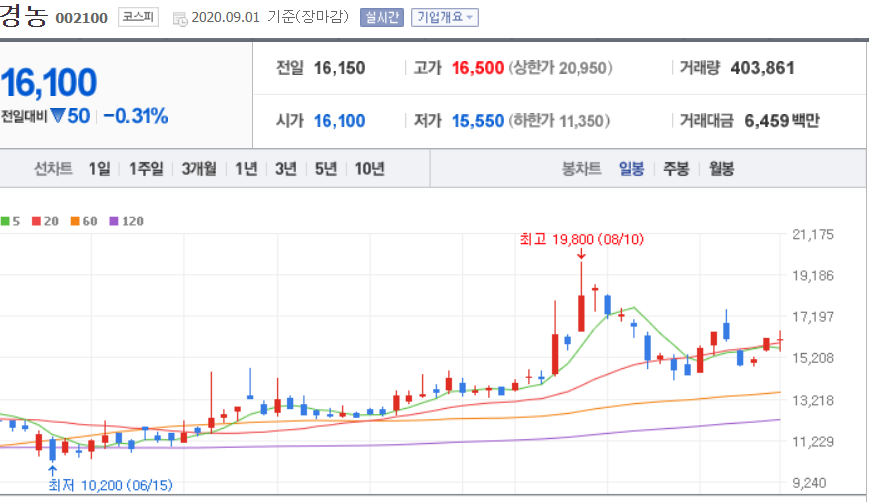This screenshot has width=869, height=502.
Task: Click the orange 60-day average legend swatch
Action: (75, 221)
